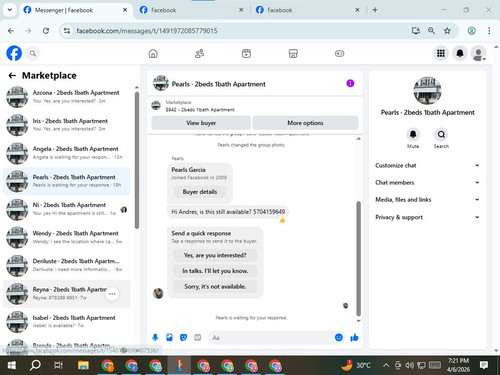Open the Video/Reels icon
Viewport: 500px width, 375px height.
[246, 53]
